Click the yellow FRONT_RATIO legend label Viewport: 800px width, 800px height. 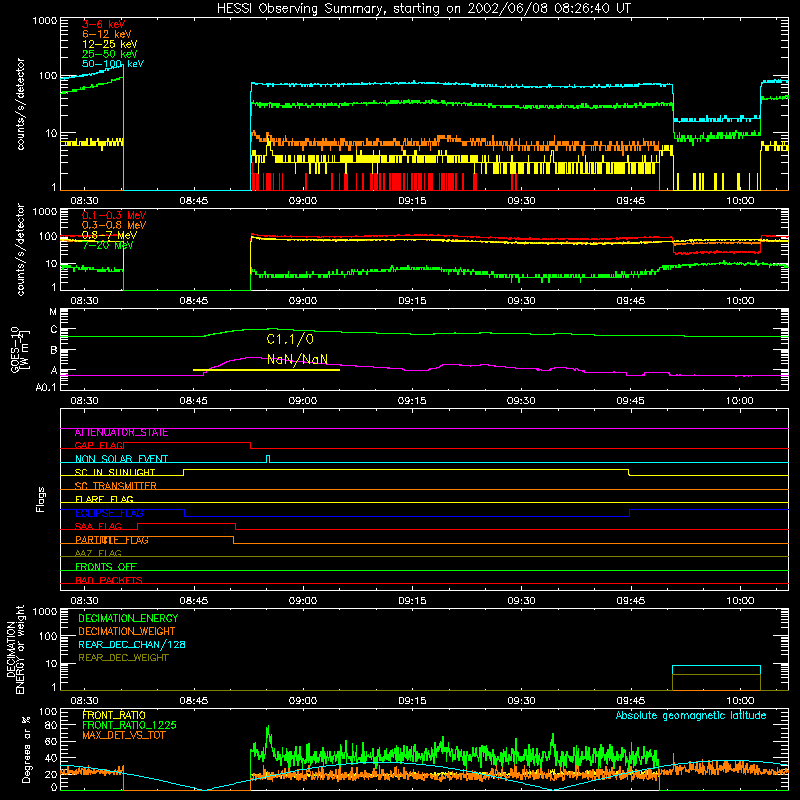(114, 715)
